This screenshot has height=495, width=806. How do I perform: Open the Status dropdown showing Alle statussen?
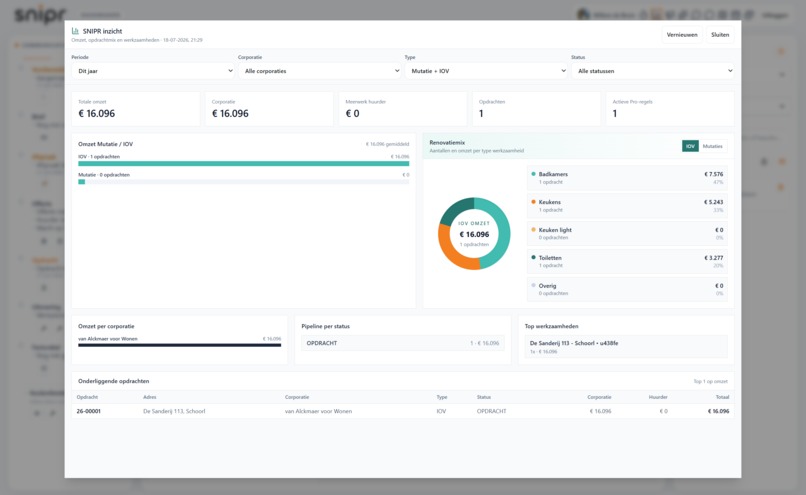653,71
